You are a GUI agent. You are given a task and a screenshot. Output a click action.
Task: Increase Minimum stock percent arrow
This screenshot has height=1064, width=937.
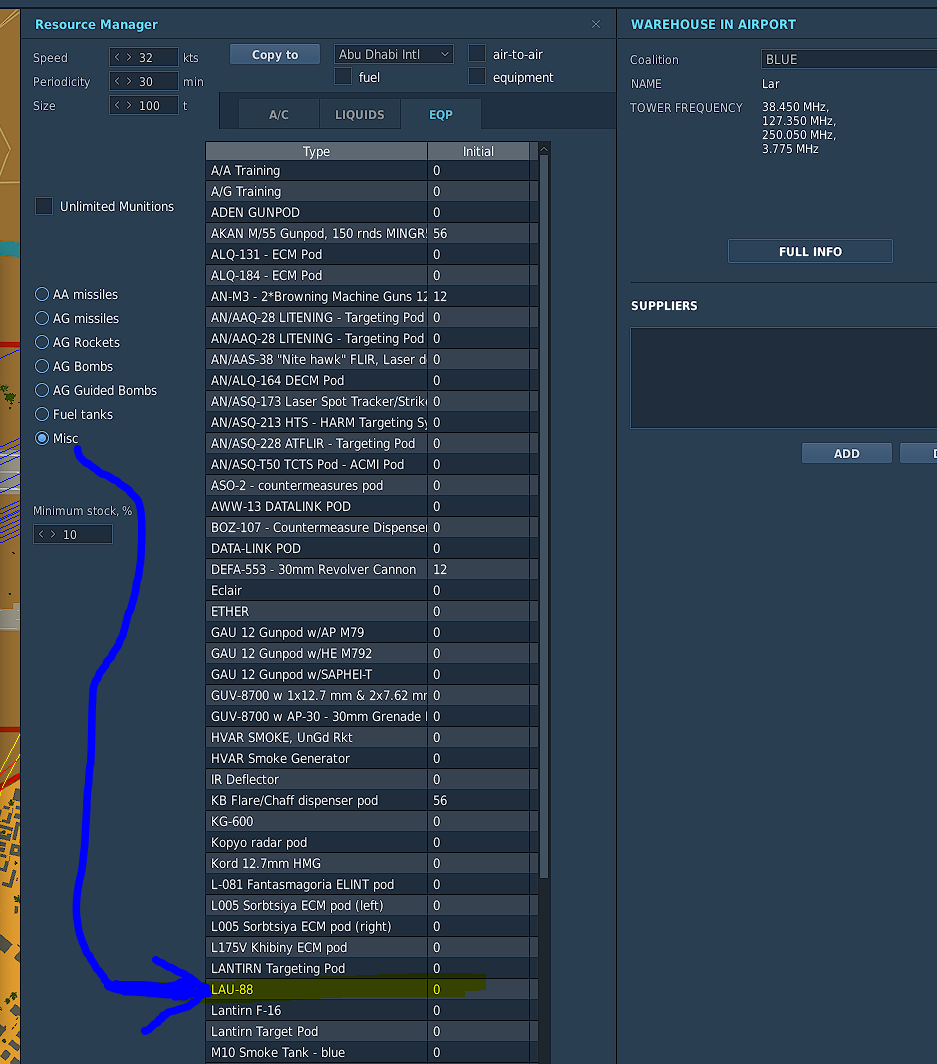point(53,534)
